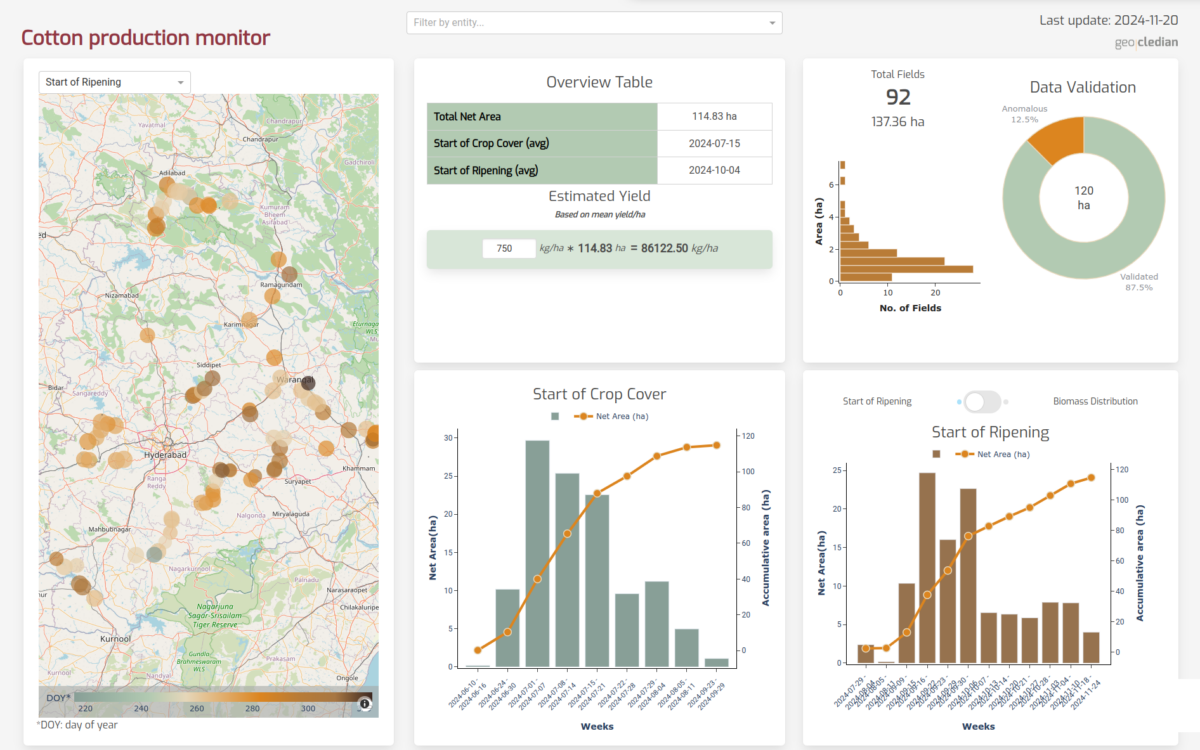Click the Total Fields count 92
This screenshot has width=1200, height=750.
898,97
